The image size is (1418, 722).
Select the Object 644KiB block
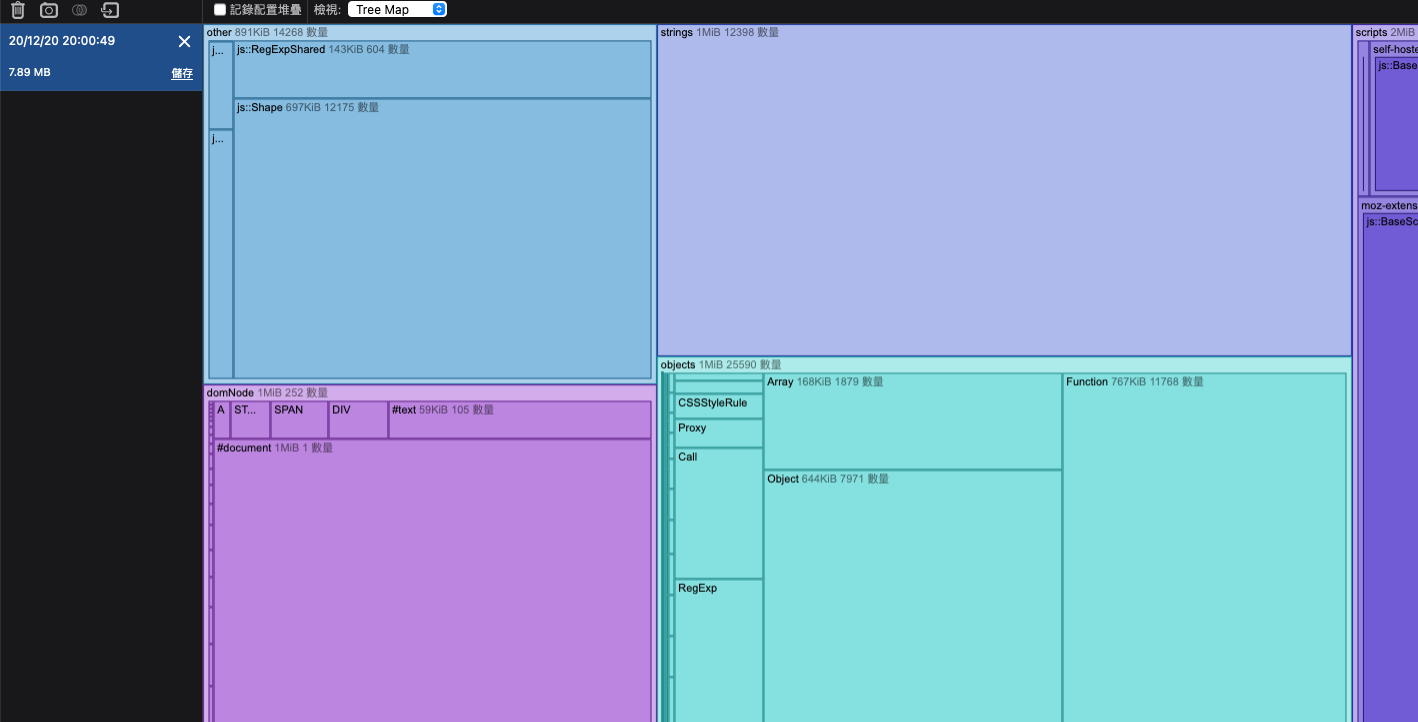pos(912,596)
